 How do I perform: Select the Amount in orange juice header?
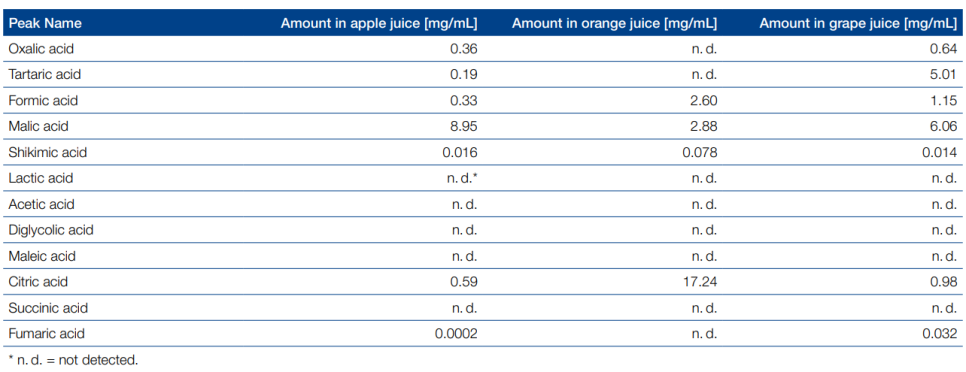614,23
